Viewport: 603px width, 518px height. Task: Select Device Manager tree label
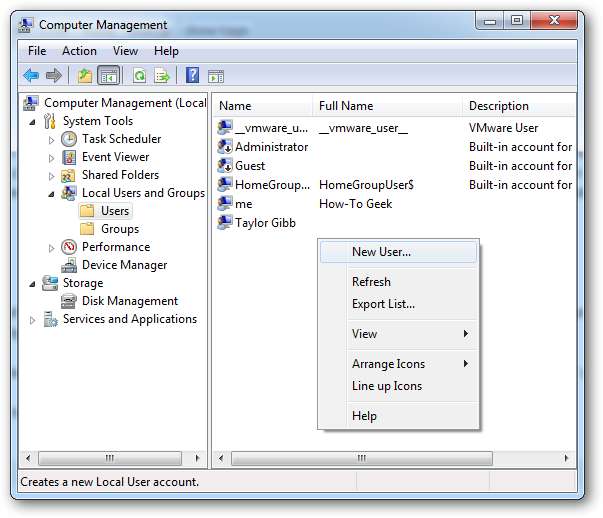[x=125, y=265]
